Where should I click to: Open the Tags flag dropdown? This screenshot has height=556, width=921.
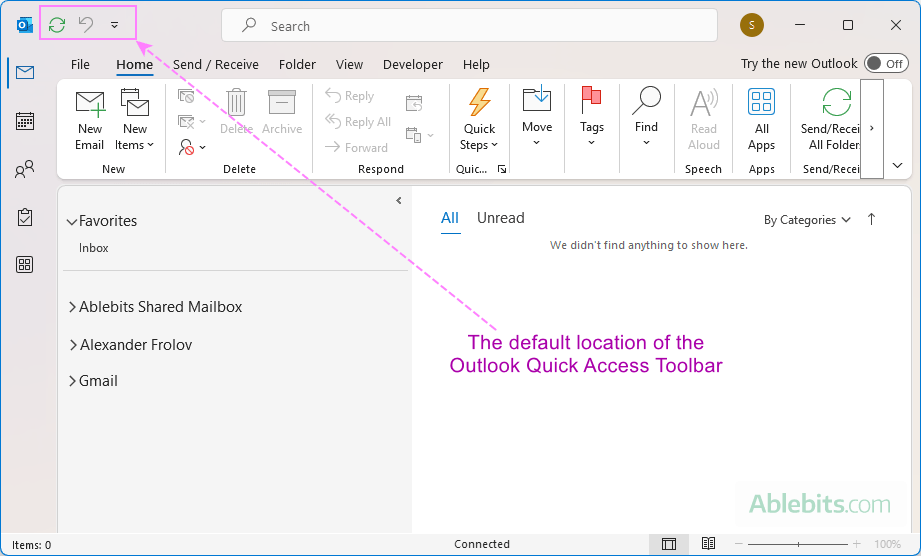[x=591, y=116]
